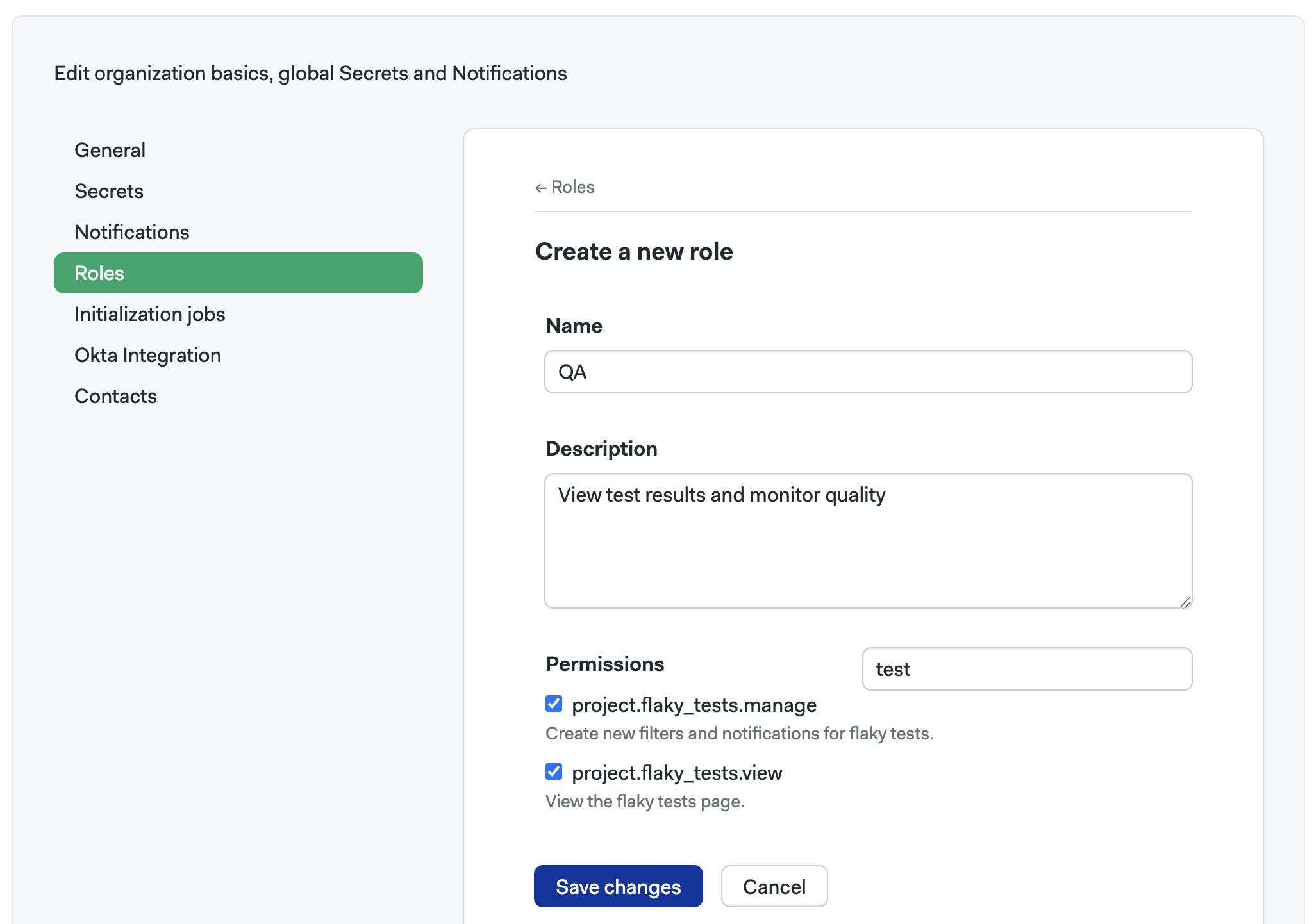The height and width of the screenshot is (924, 1314).
Task: Open the Secrets settings section
Action: coord(109,191)
